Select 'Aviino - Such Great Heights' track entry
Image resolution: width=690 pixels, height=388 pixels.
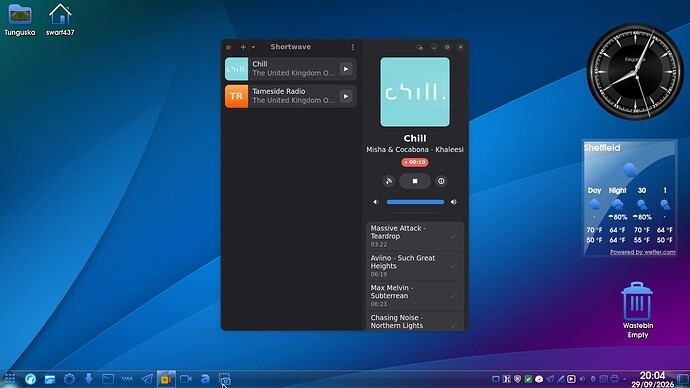point(415,266)
